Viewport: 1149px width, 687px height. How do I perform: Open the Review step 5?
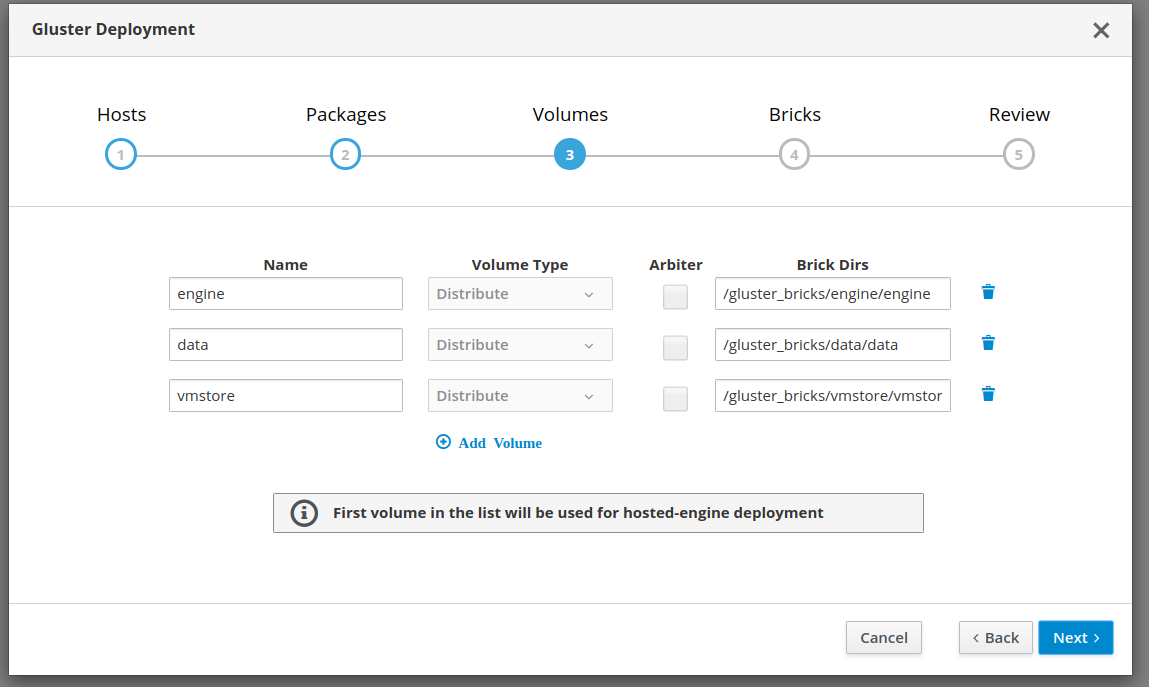point(1018,155)
